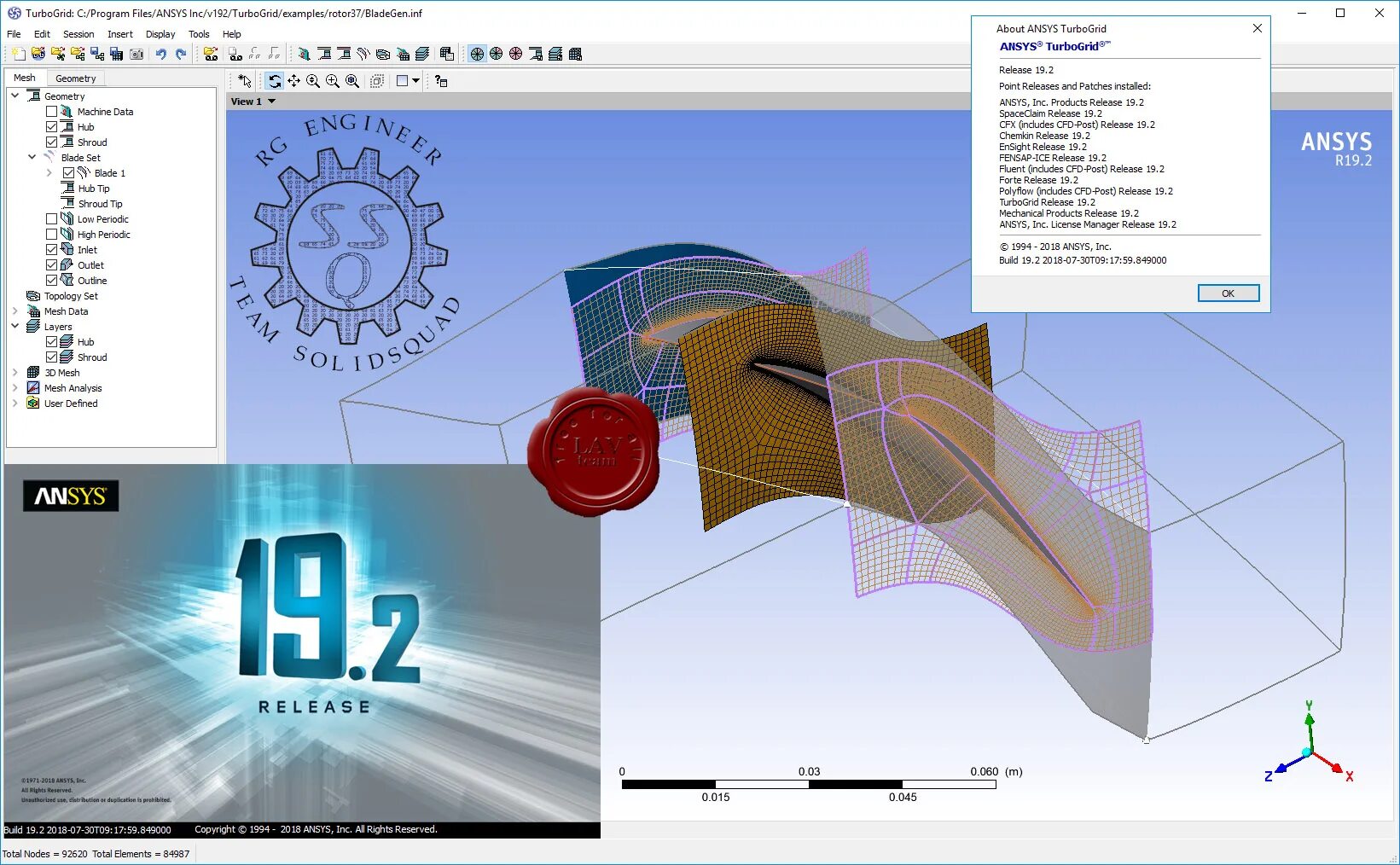Image resolution: width=1400 pixels, height=865 pixels.
Task: Toggle the Blade 1 checkbox
Action: pos(69,173)
